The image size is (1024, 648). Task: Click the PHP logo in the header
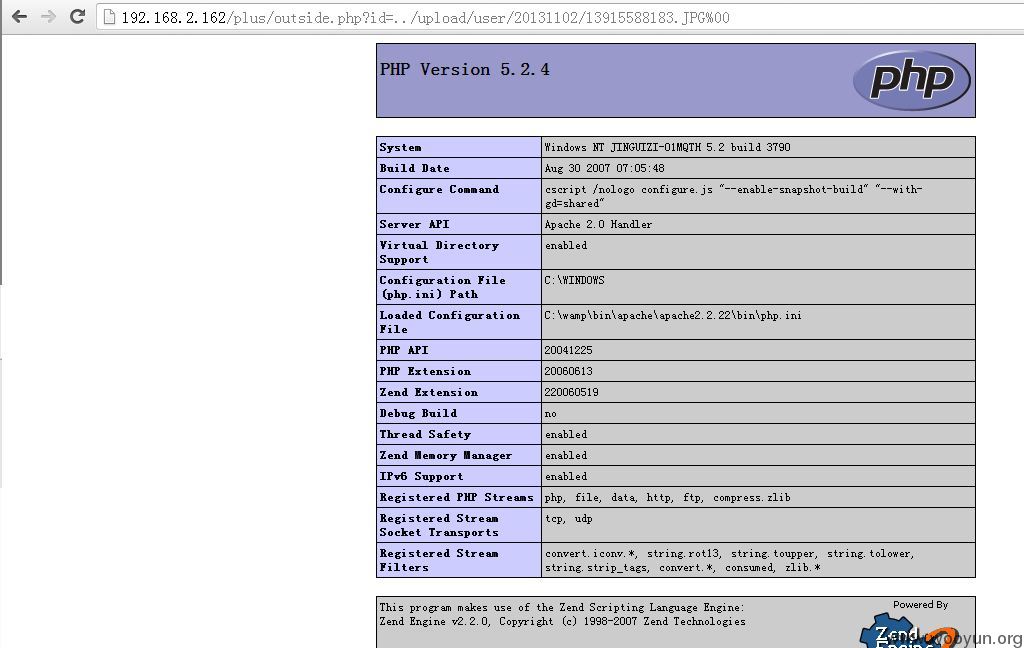(x=912, y=80)
